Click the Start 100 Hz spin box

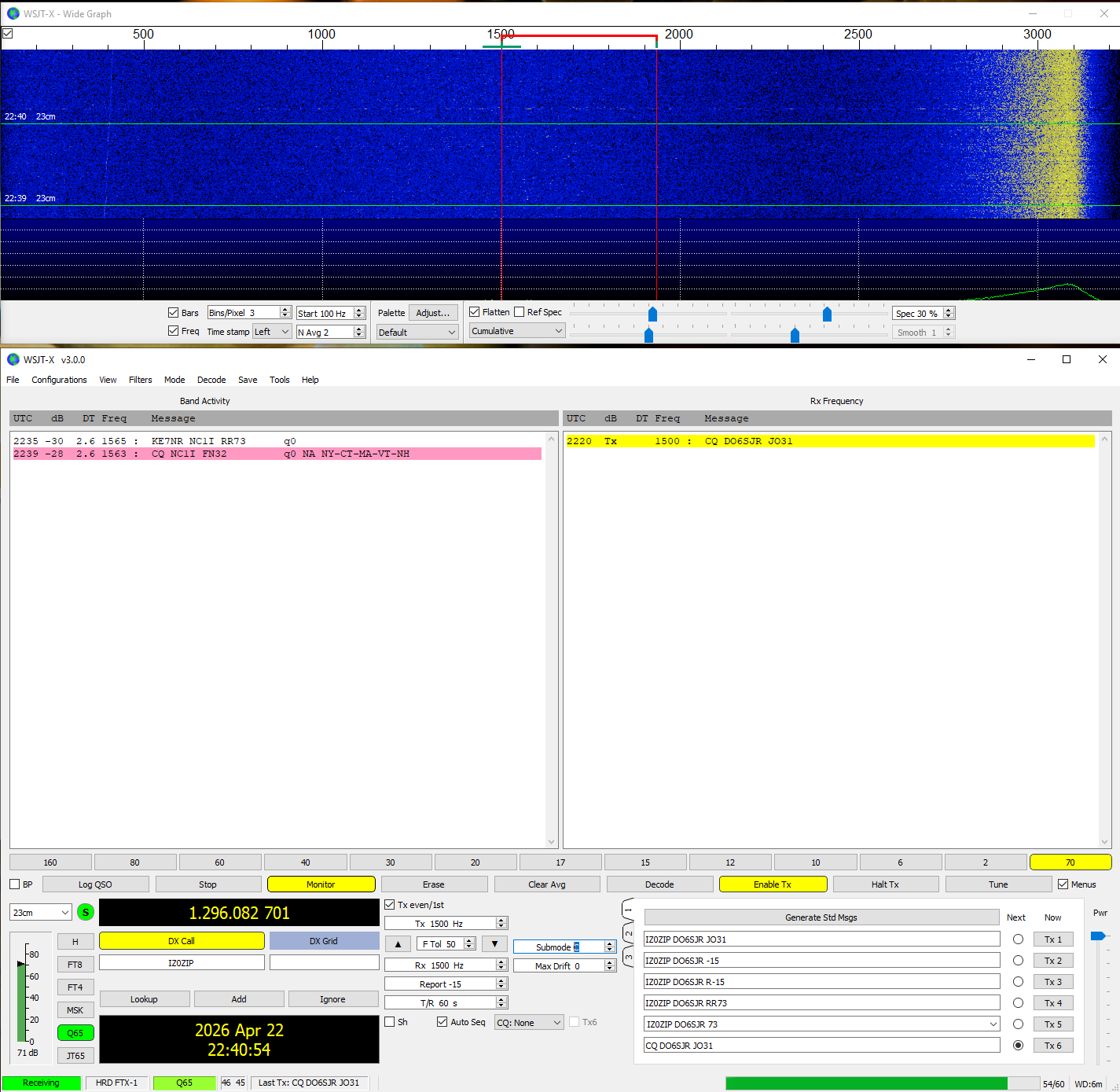click(331, 313)
